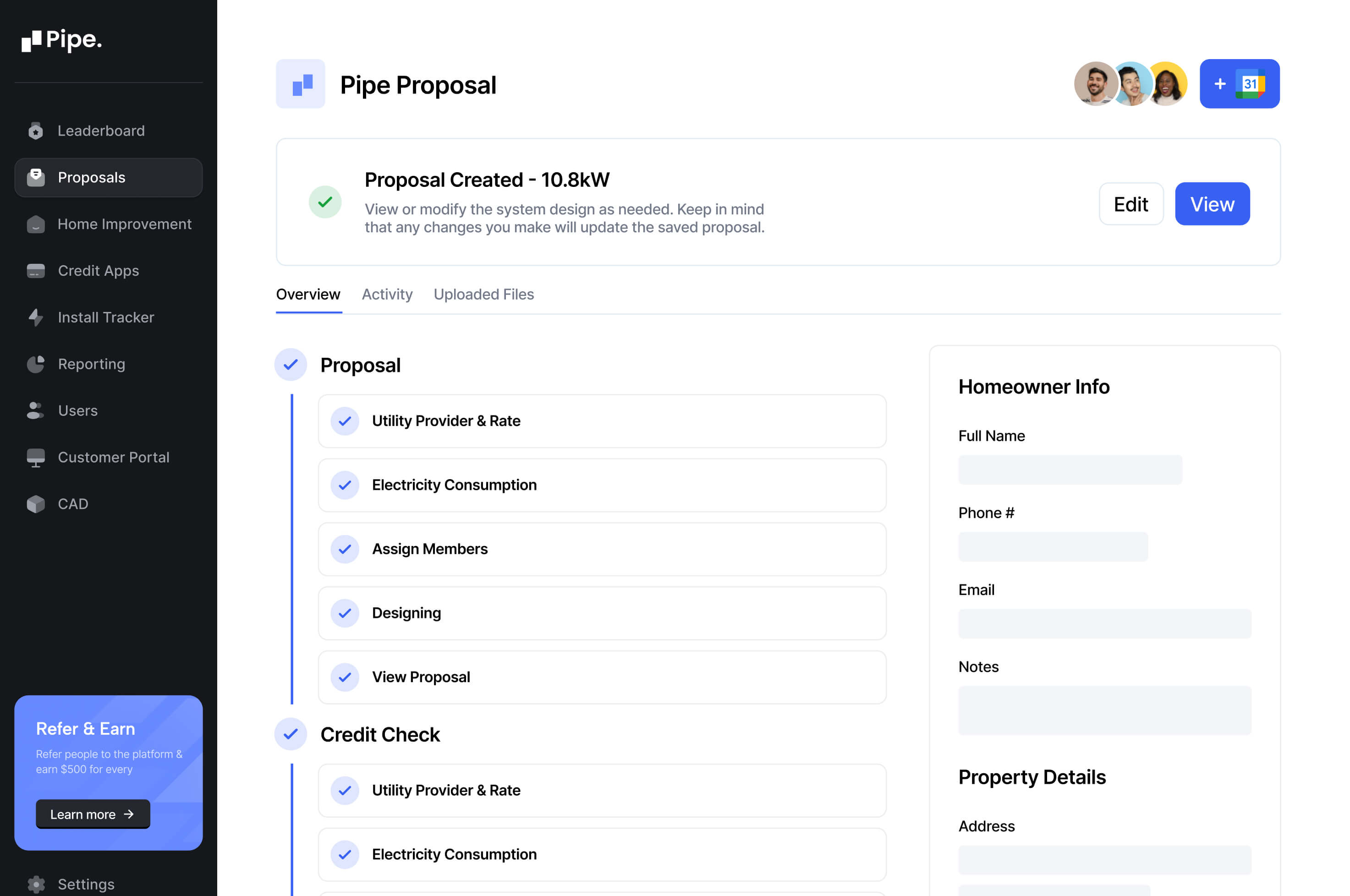
Task: Open the Settings gear icon
Action: click(35, 884)
